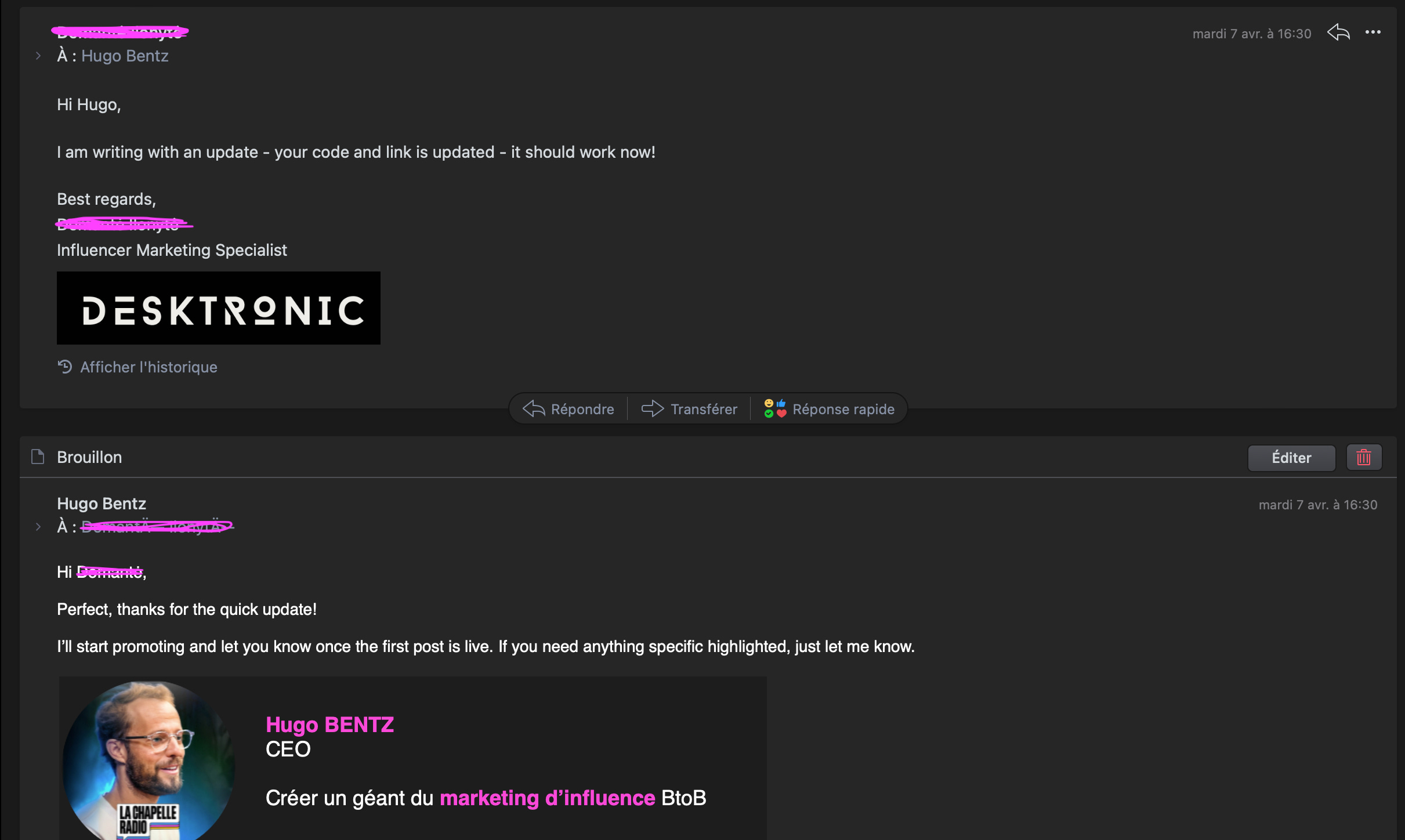1405x840 pixels.
Task: Show the email history via Afficher l'historique
Action: (x=149, y=367)
